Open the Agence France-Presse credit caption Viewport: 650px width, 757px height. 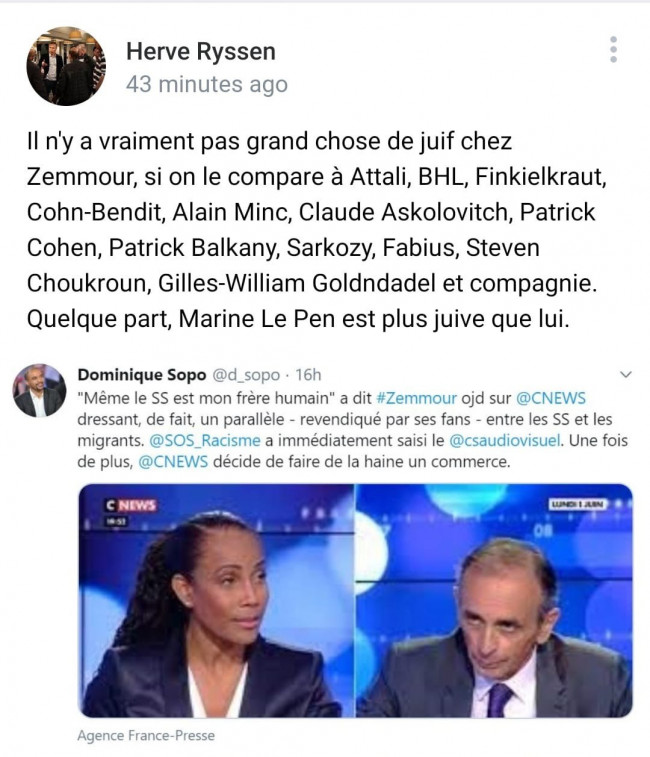(x=146, y=736)
